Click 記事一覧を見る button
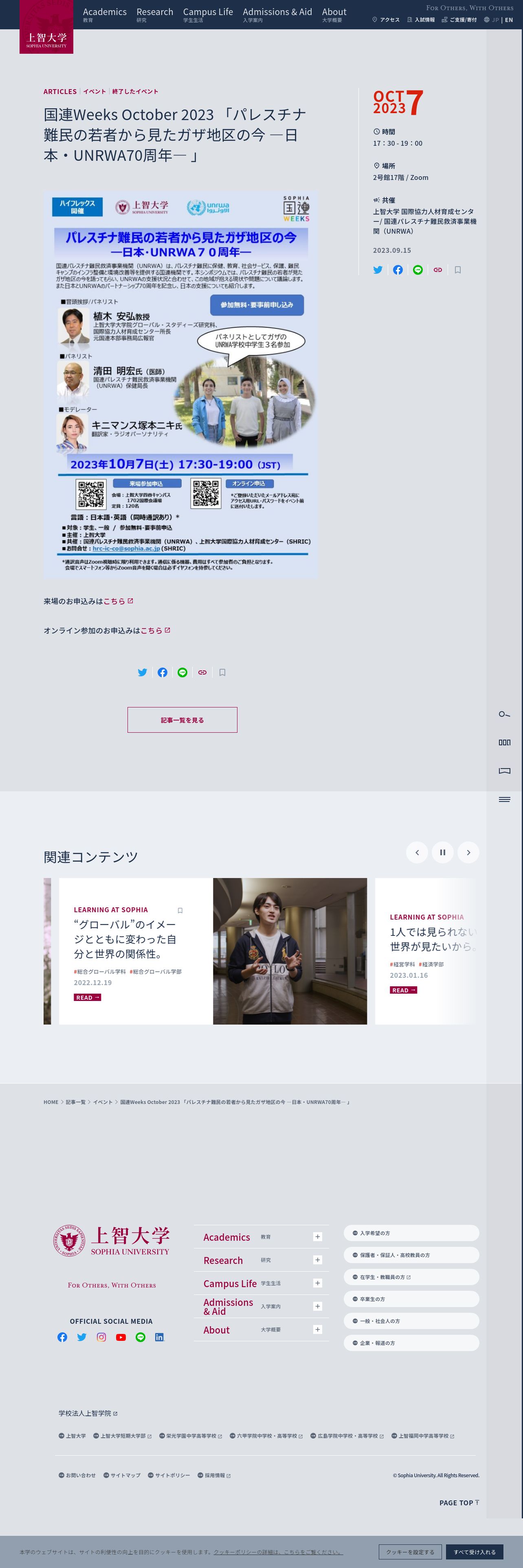 tap(182, 719)
